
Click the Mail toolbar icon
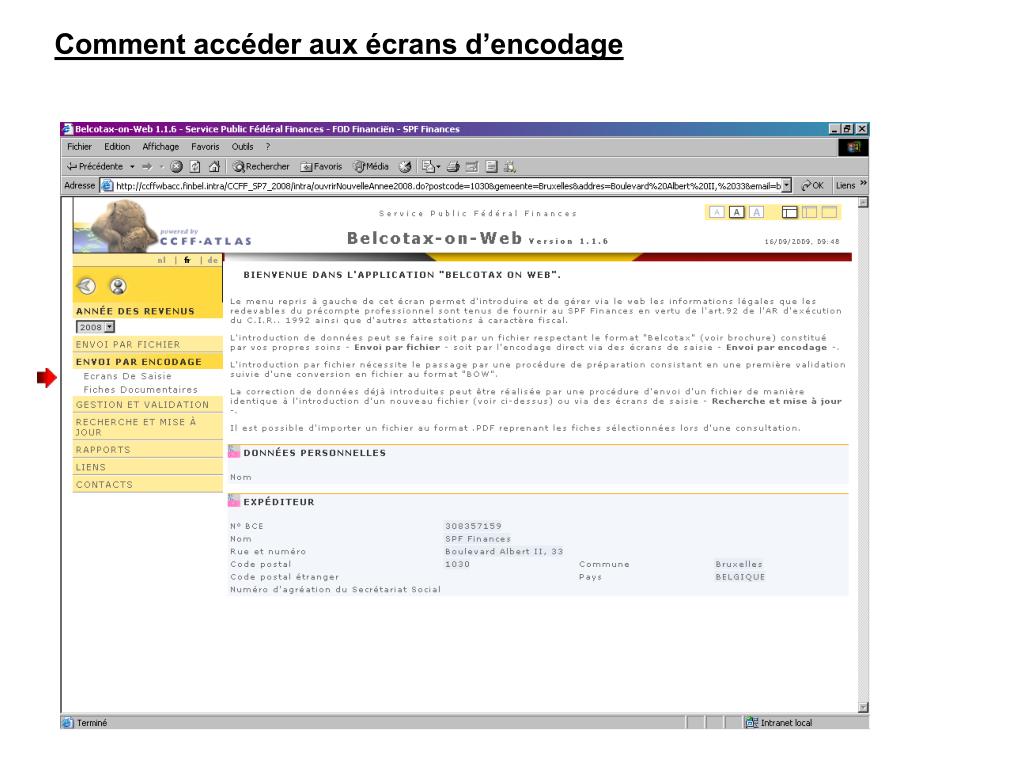tap(430, 167)
